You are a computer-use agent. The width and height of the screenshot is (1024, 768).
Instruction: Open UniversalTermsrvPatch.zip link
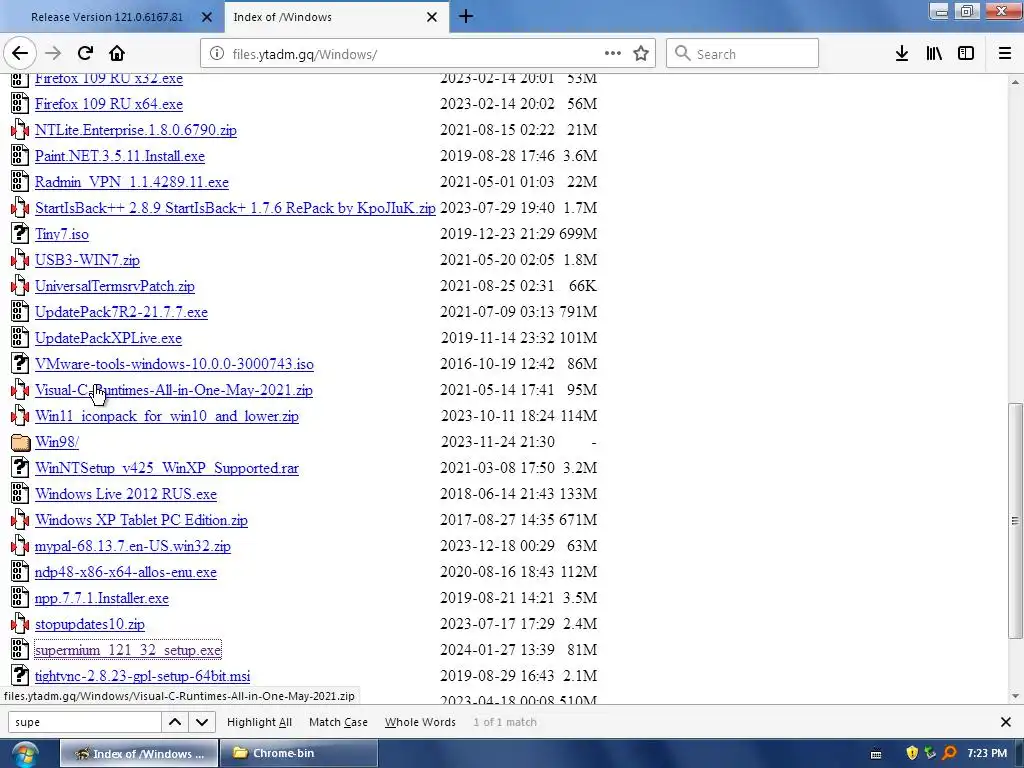(114, 286)
